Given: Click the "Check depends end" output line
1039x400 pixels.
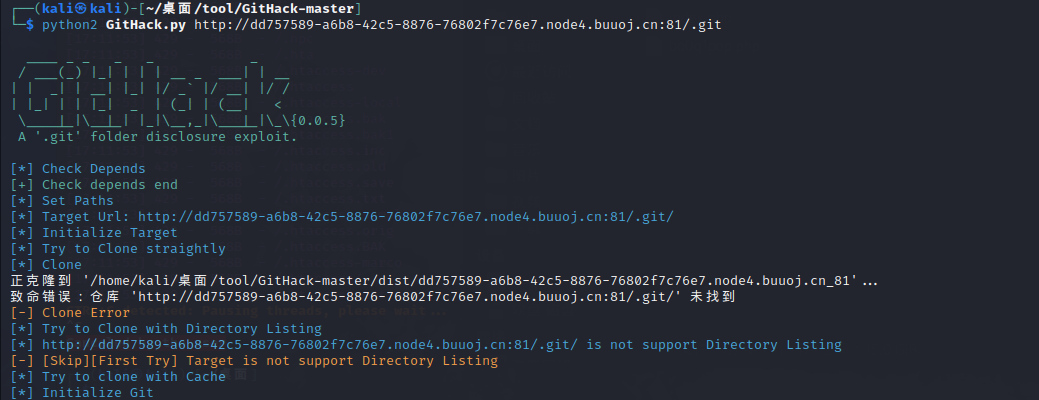Looking at the screenshot, I should (x=109, y=184).
